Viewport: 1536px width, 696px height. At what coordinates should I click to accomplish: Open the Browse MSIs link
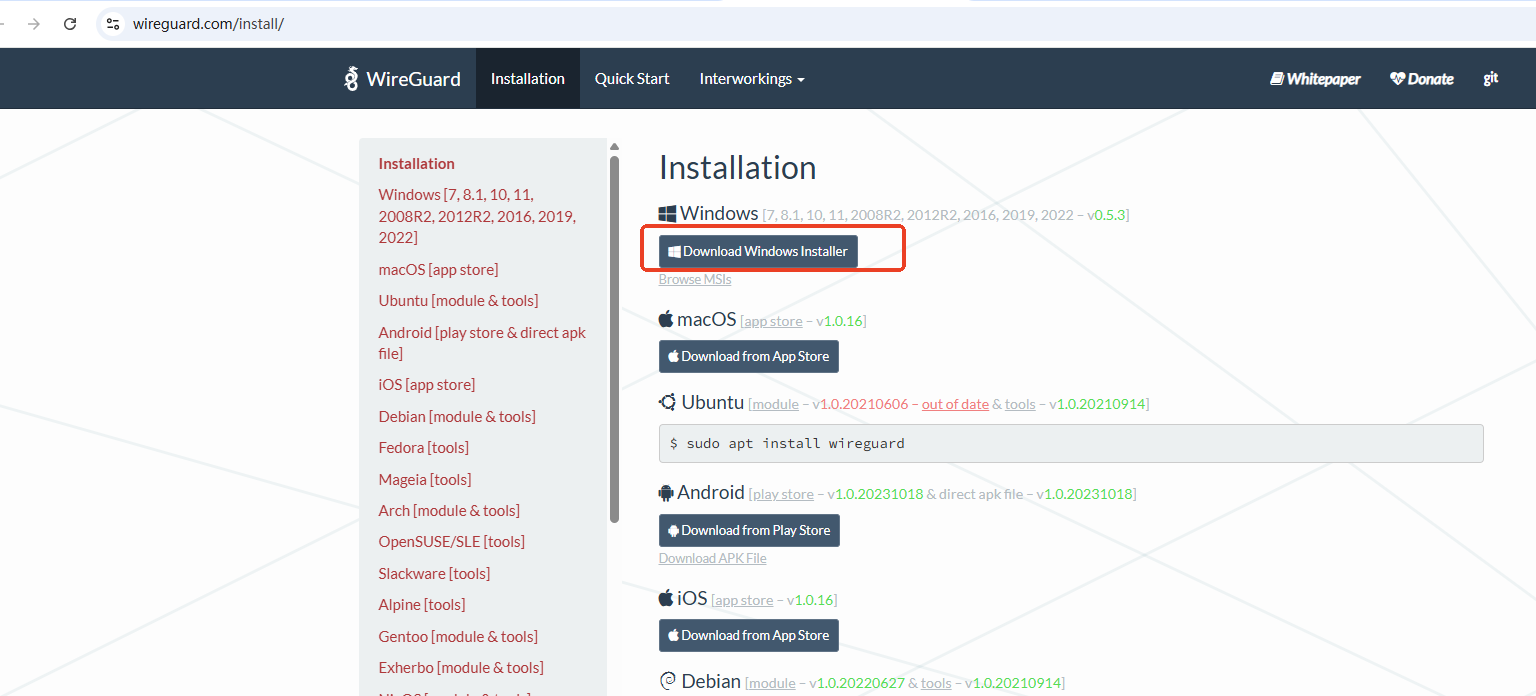[695, 280]
